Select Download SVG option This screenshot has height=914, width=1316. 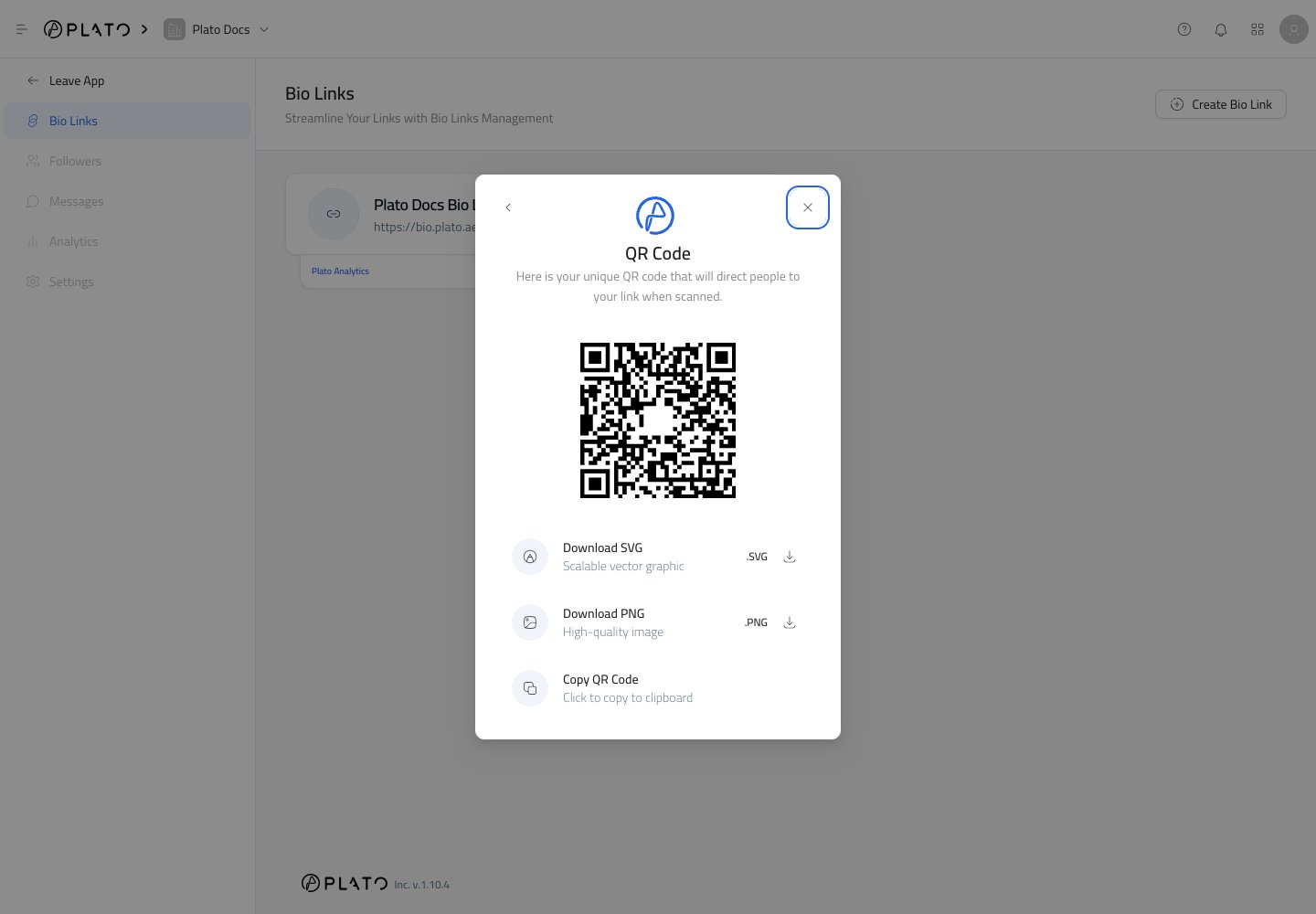click(x=658, y=557)
